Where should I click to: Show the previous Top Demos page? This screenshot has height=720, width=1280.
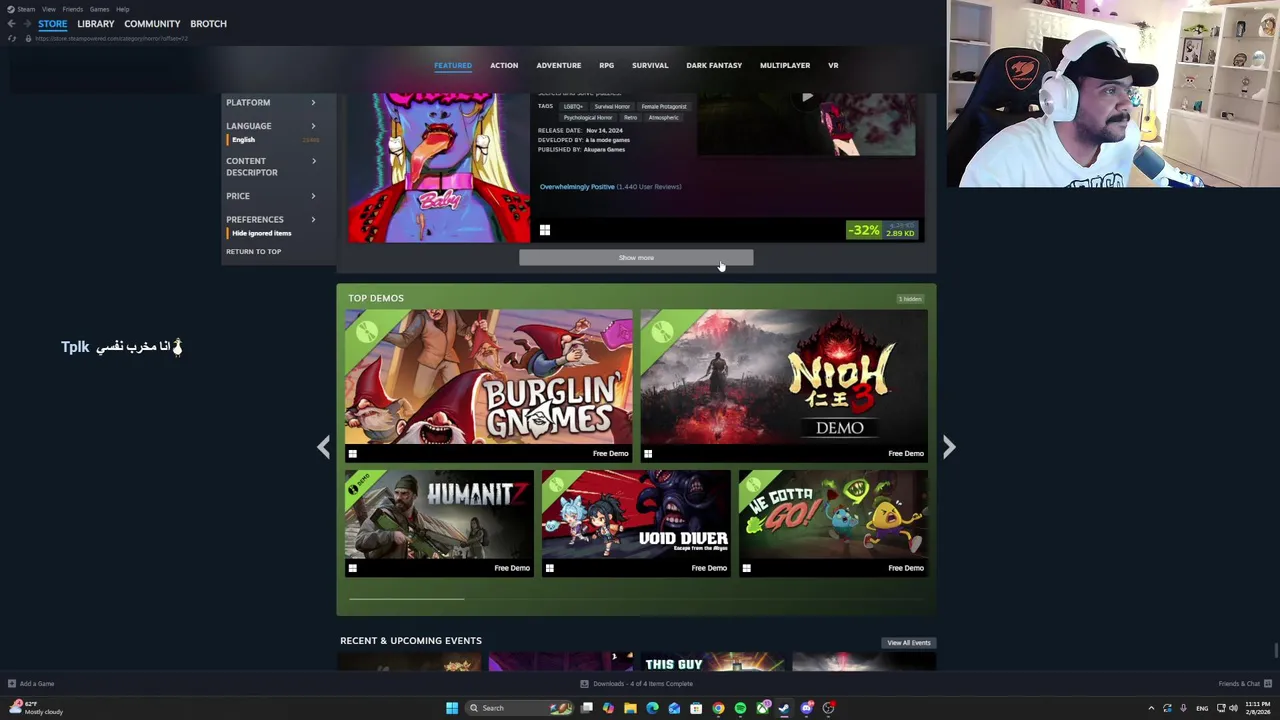click(x=323, y=447)
